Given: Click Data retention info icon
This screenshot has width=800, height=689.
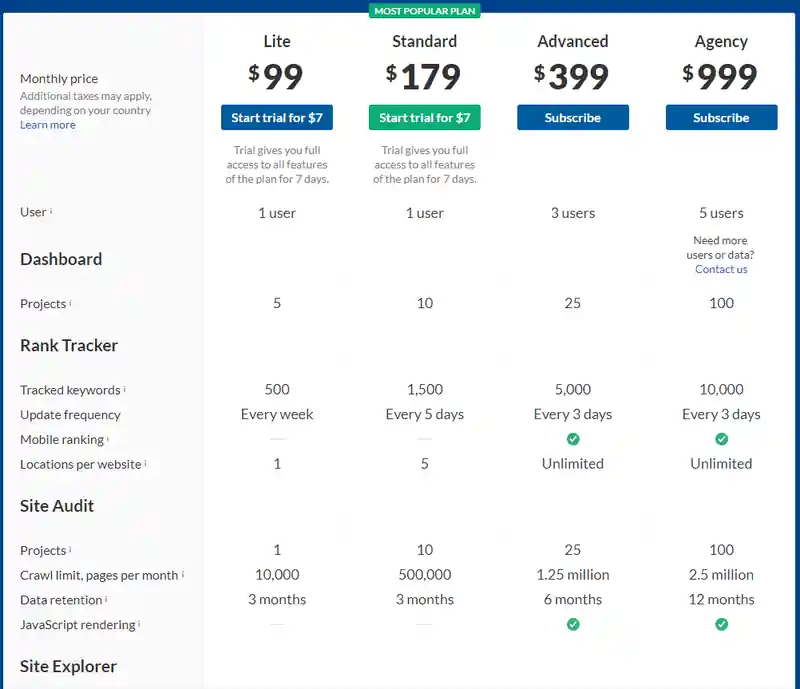Looking at the screenshot, I should 106,599.
